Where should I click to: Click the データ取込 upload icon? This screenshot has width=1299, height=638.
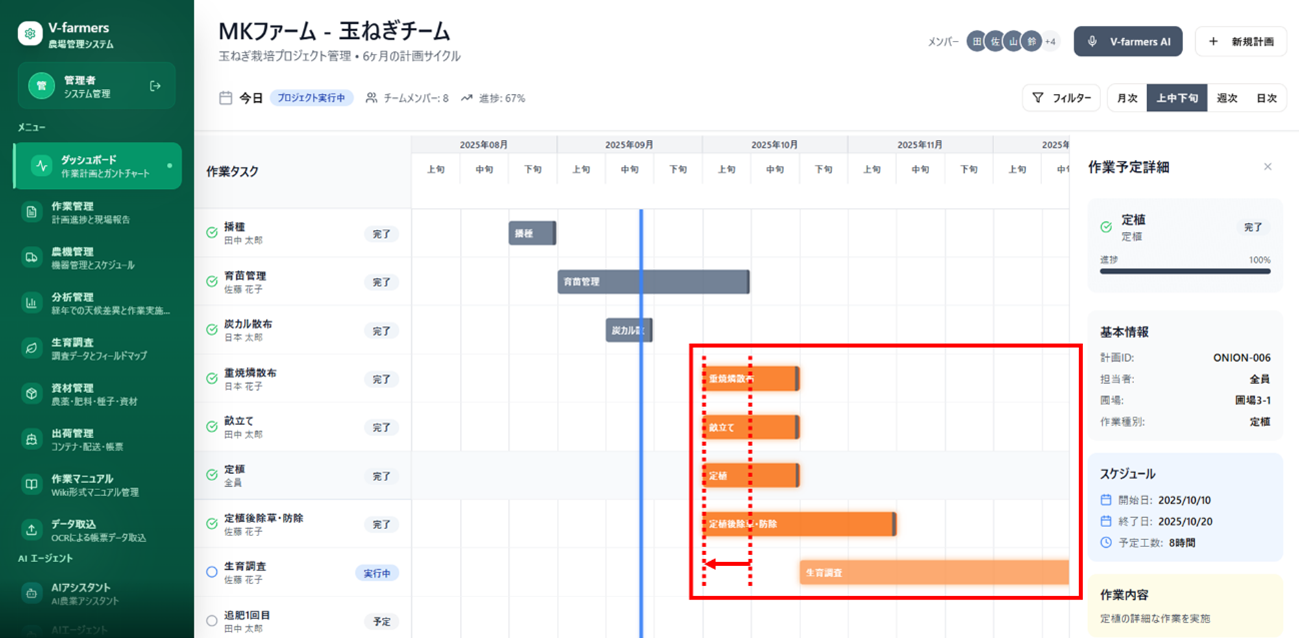[32, 529]
